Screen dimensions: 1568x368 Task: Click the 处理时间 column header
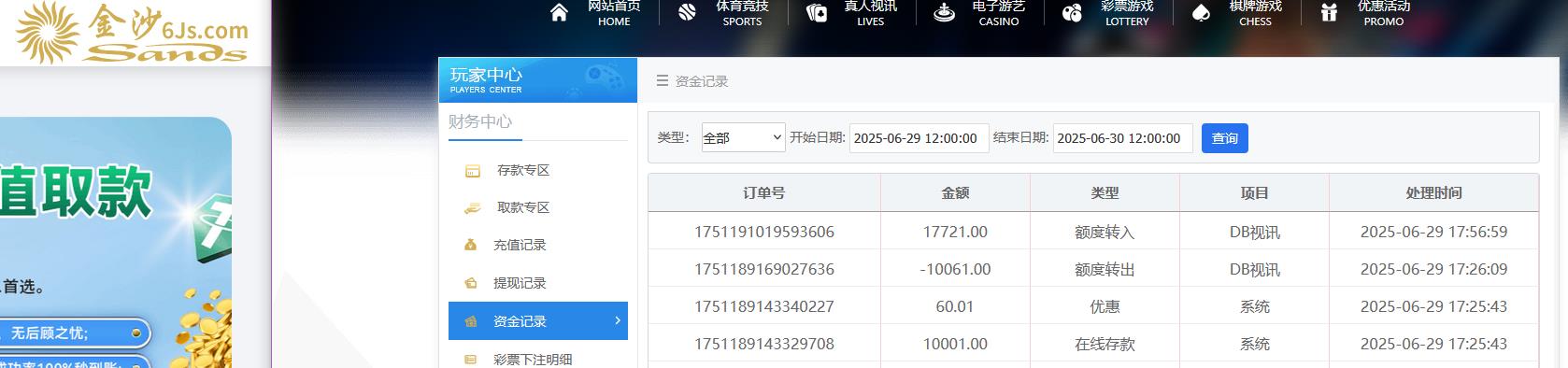[1433, 192]
